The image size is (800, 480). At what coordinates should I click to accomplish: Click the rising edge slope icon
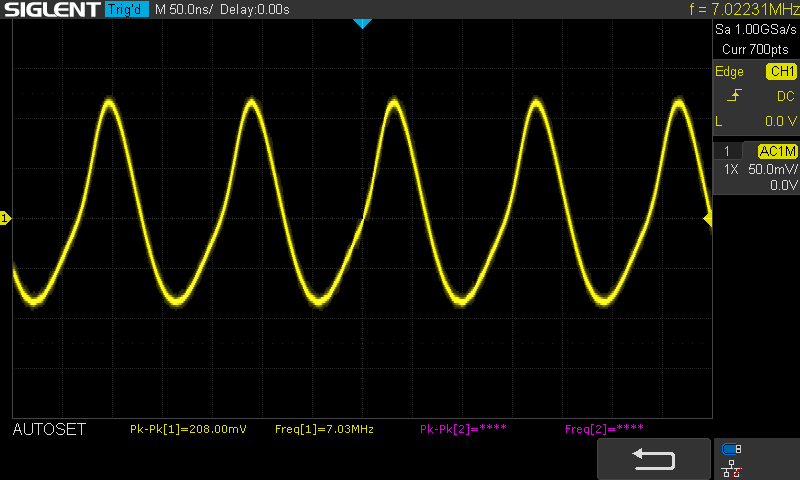[x=734, y=95]
